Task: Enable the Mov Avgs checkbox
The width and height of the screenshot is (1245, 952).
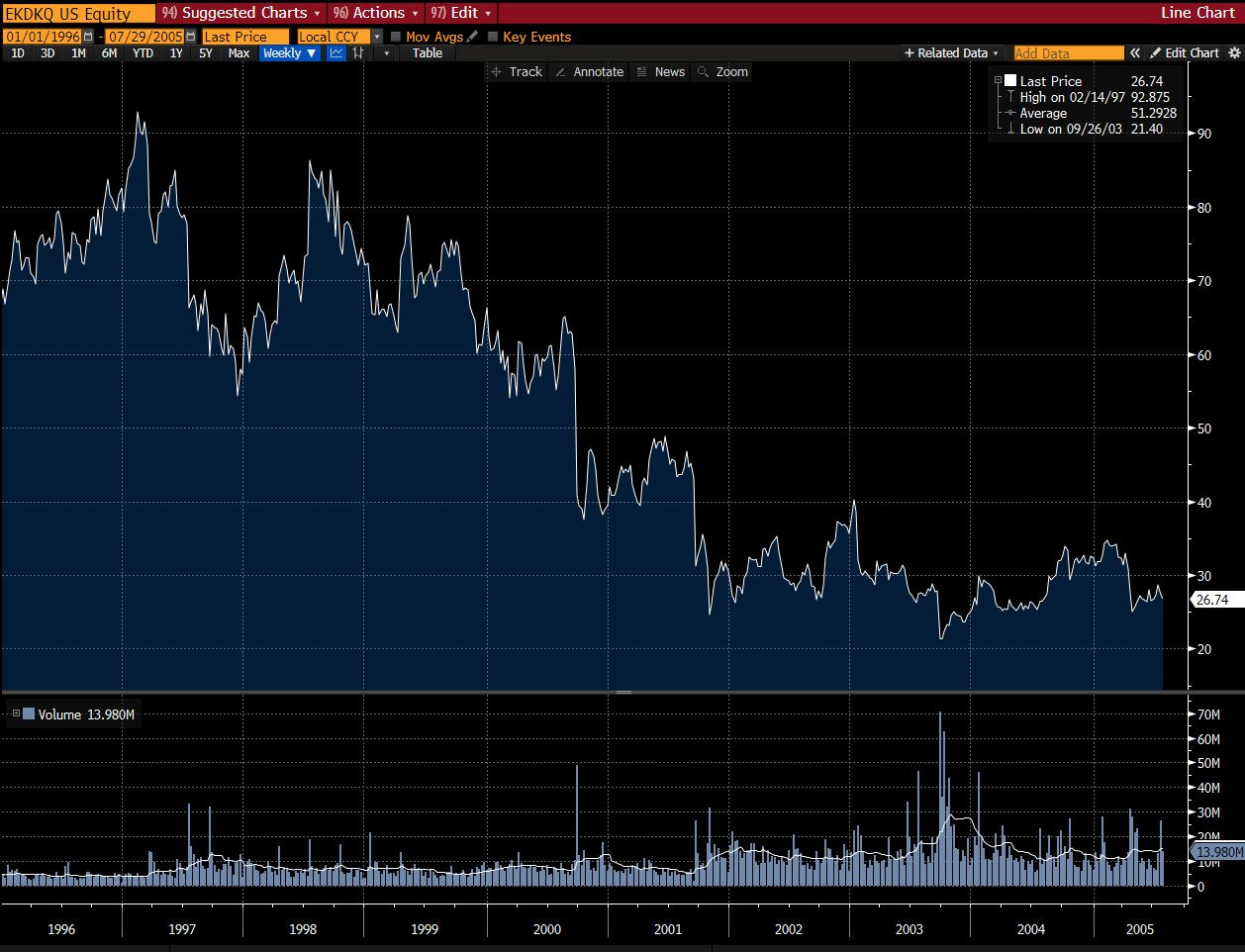Action: point(396,37)
